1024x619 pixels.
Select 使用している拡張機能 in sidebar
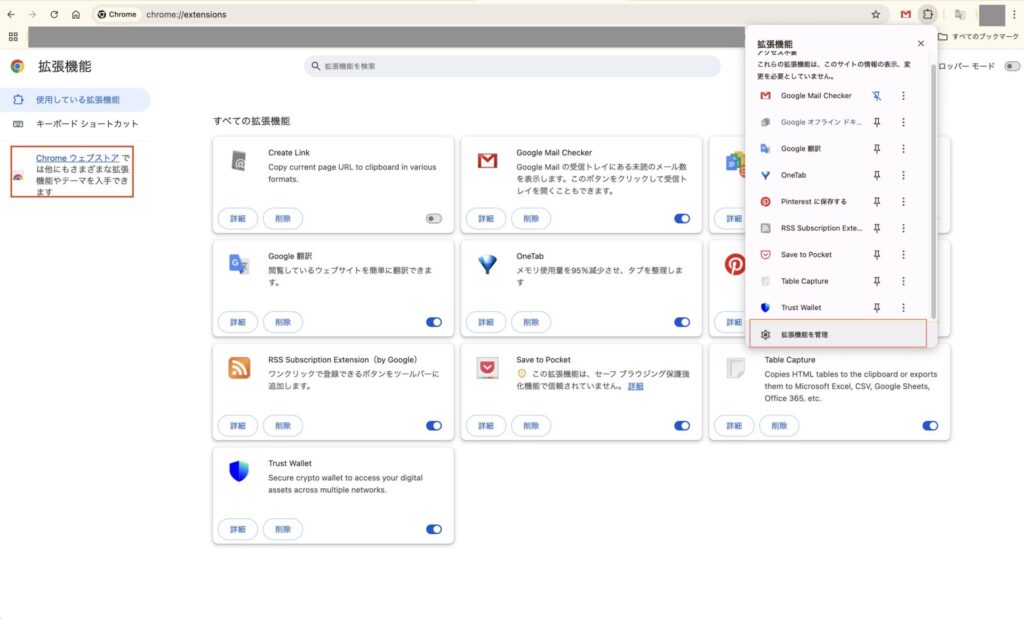[x=75, y=100]
